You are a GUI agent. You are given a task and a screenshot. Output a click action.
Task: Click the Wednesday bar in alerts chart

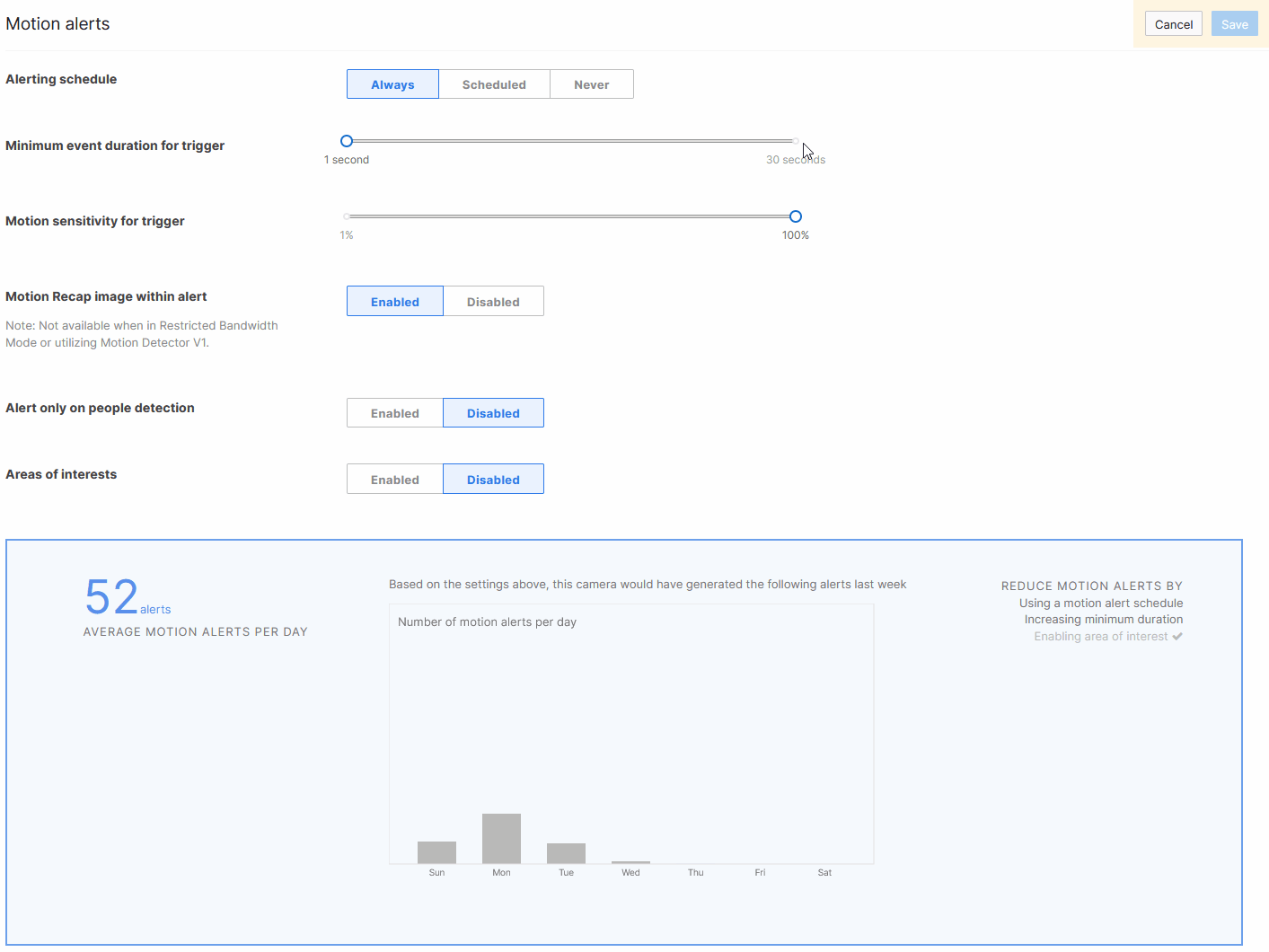click(630, 862)
